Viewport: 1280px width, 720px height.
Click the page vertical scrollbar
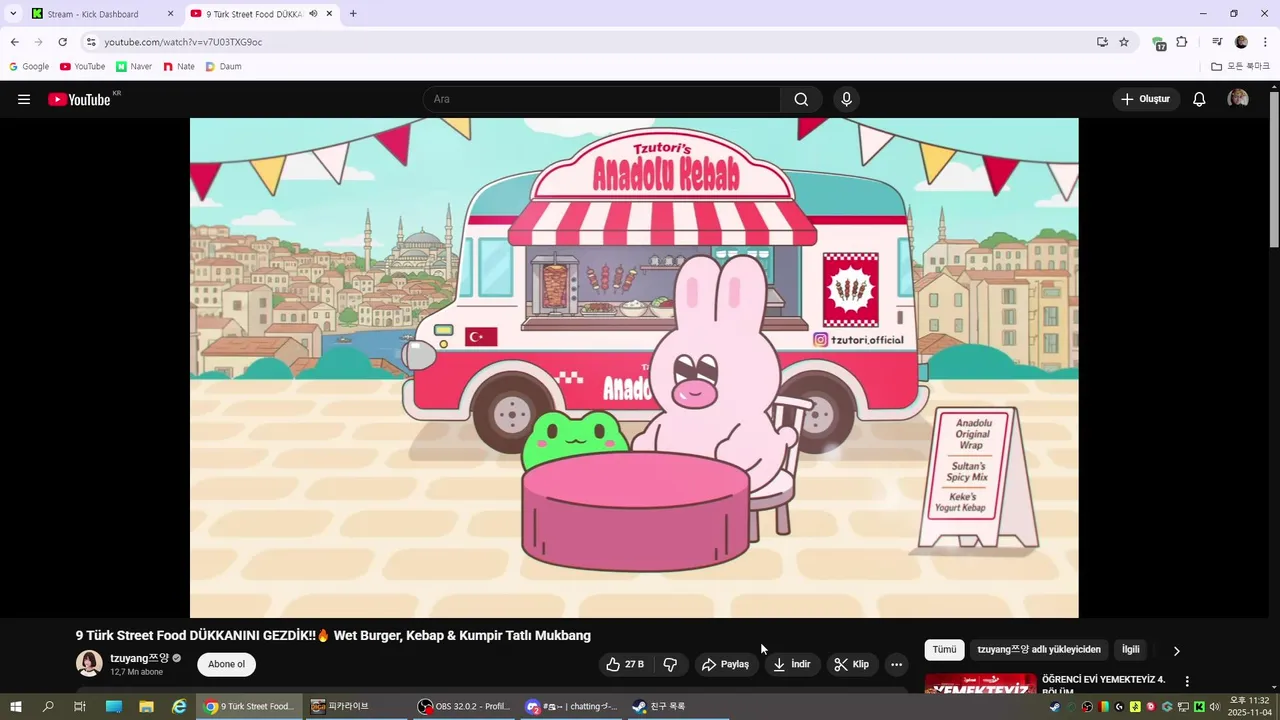point(1274,170)
